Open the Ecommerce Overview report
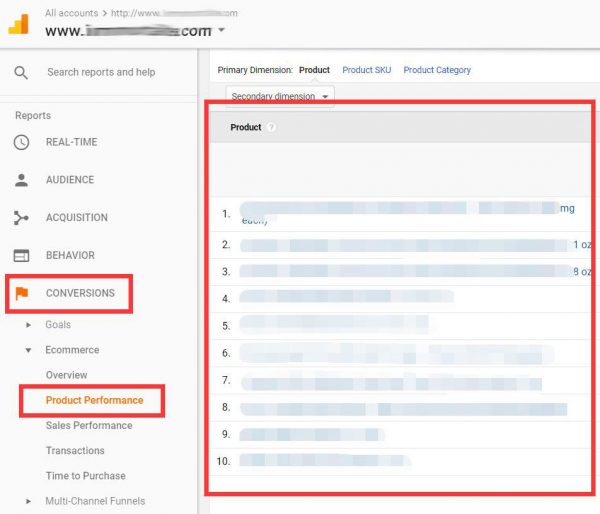The height and width of the screenshot is (514, 600). pyautogui.click(x=66, y=375)
